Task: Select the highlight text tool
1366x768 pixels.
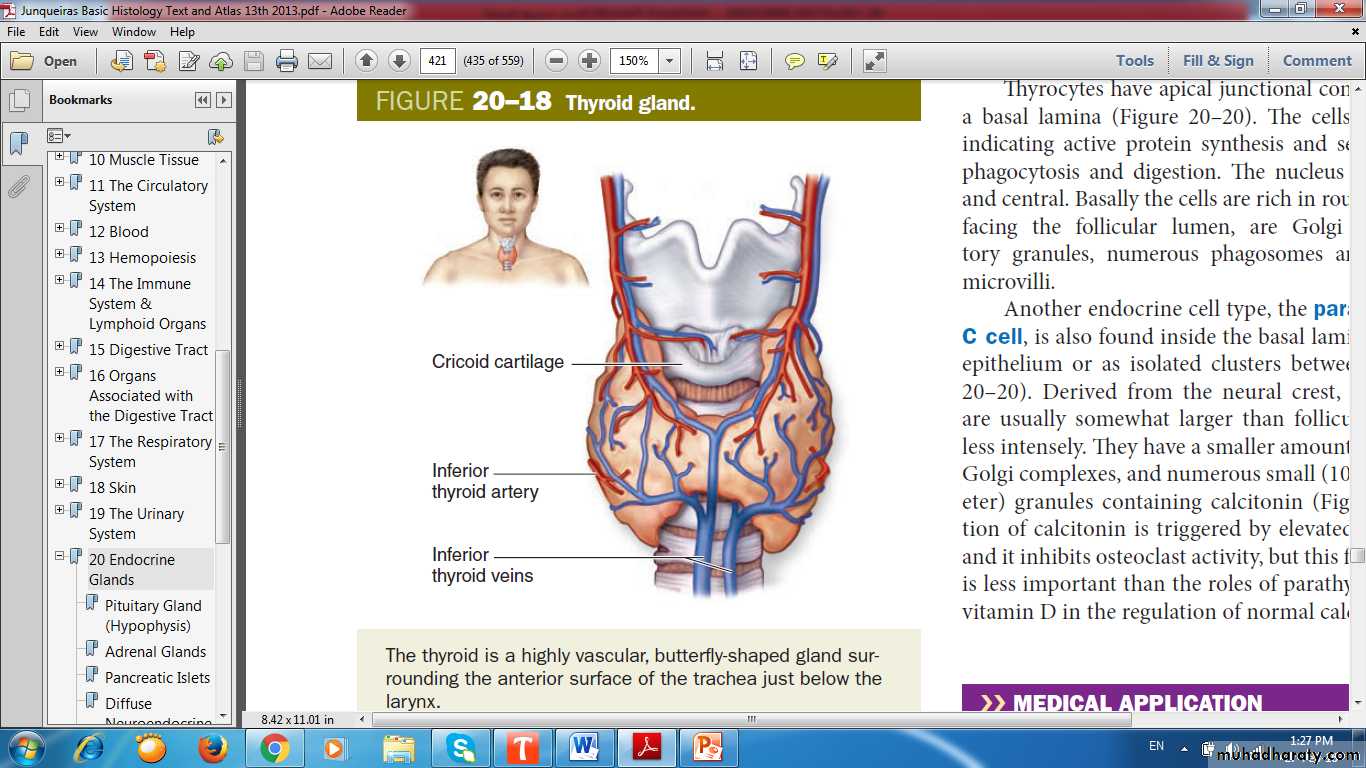Action: [827, 61]
